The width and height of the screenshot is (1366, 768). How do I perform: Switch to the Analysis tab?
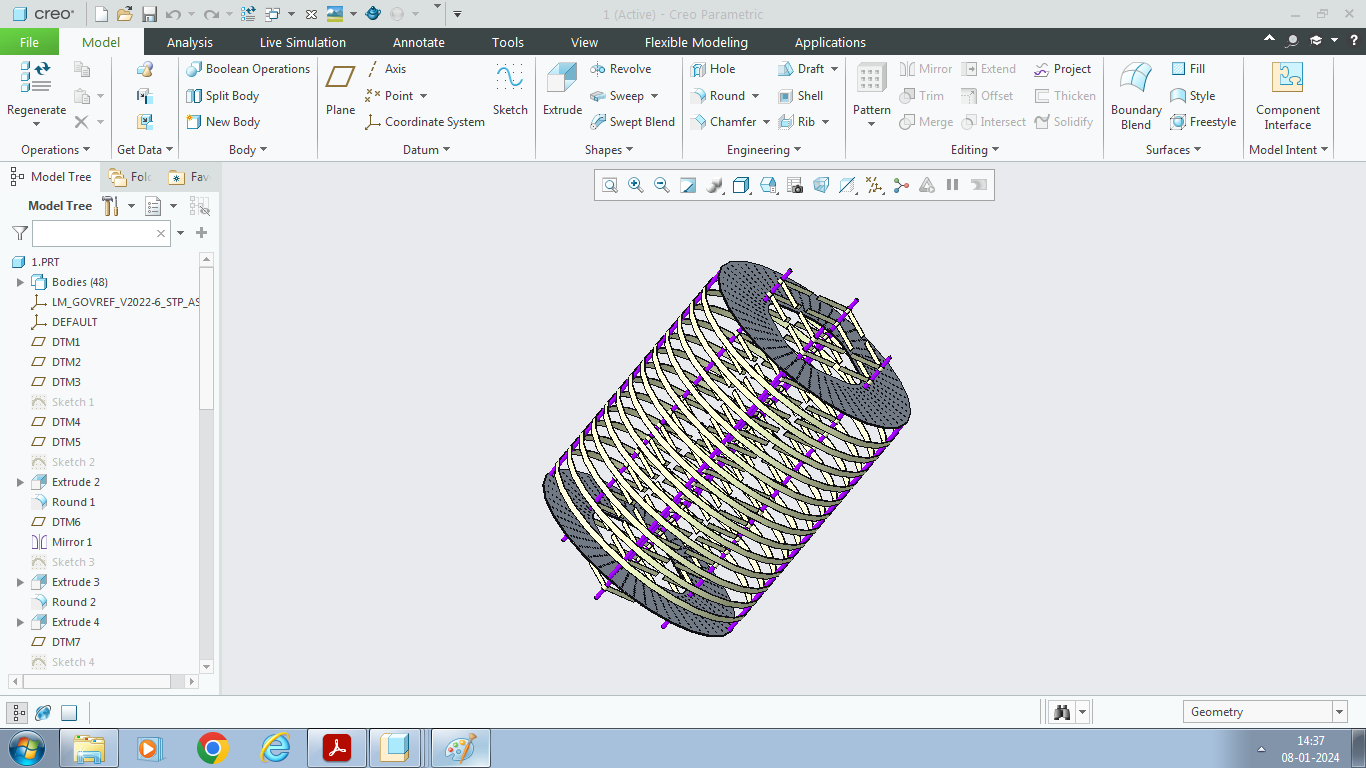coord(190,42)
